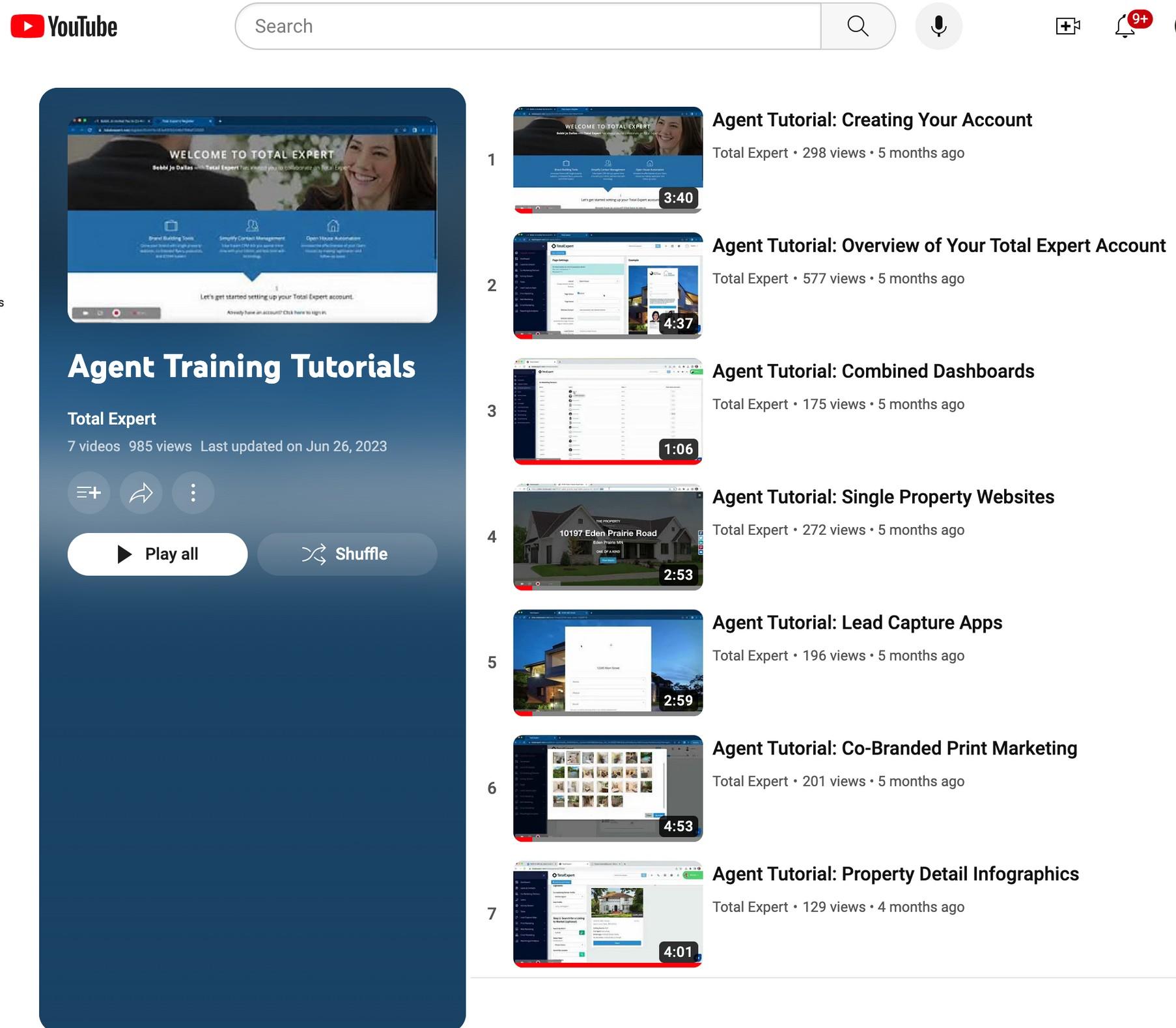The image size is (1176, 1028).
Task: Click the '201 views' text
Action: (834, 782)
